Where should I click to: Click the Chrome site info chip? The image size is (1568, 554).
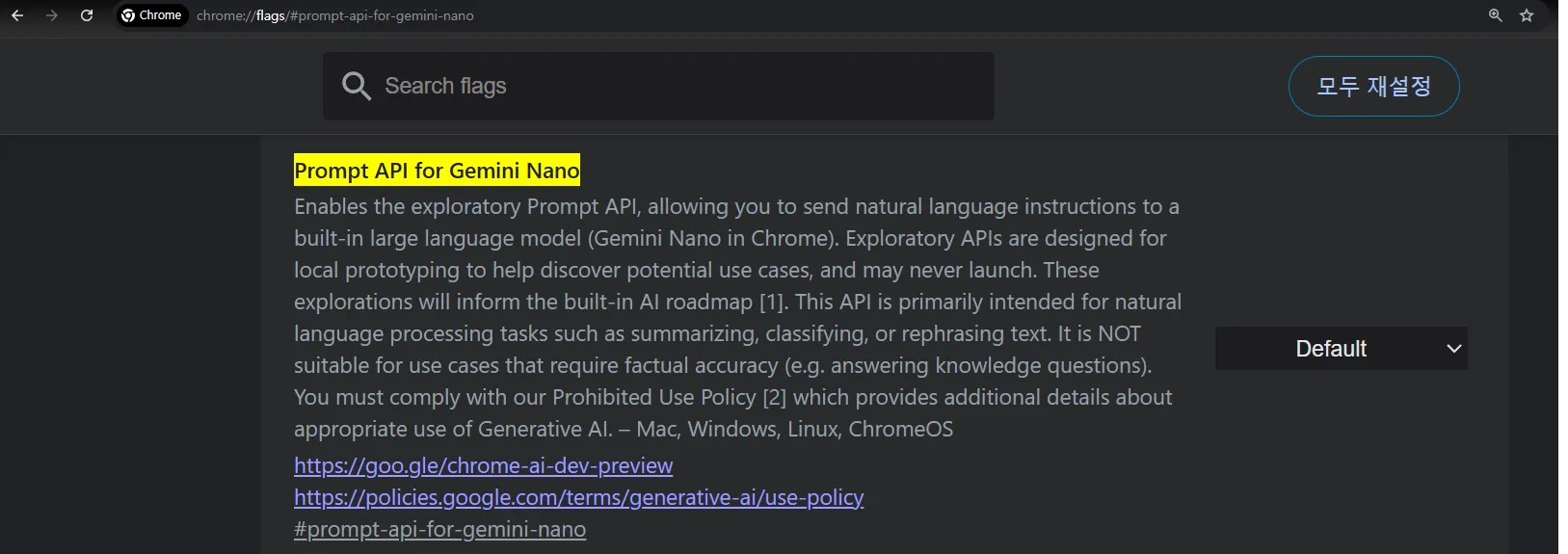click(x=151, y=15)
